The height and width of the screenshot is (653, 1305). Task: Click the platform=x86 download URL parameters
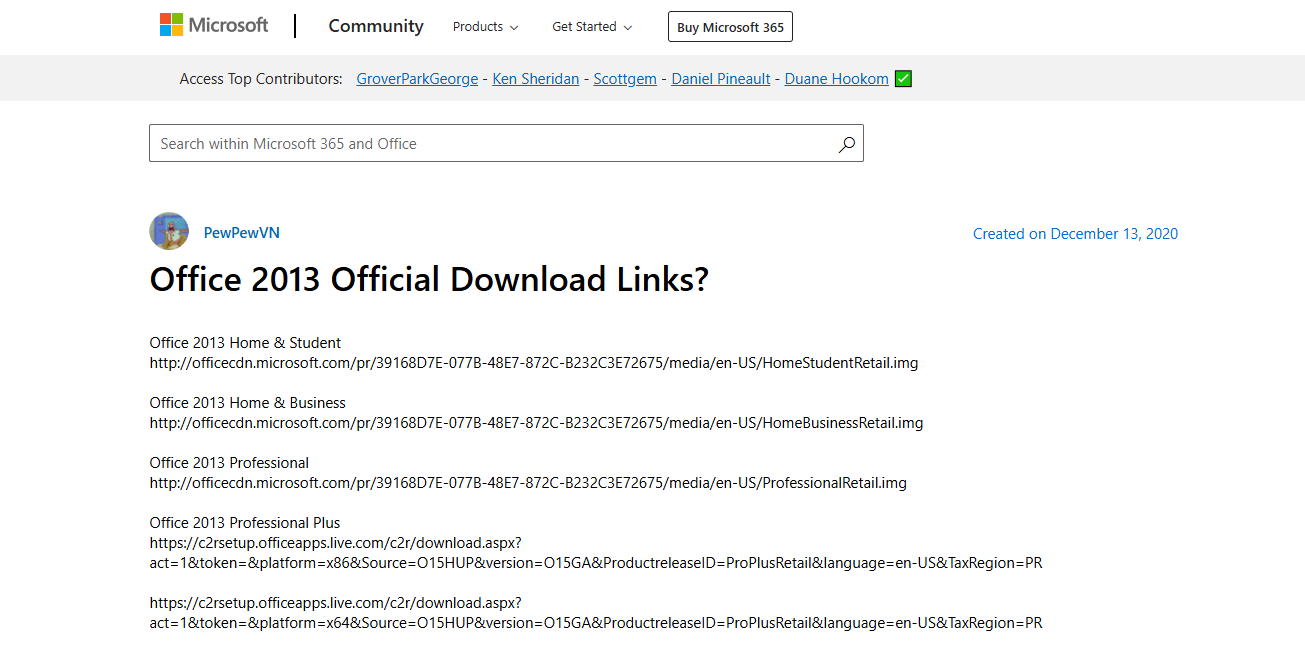(596, 563)
